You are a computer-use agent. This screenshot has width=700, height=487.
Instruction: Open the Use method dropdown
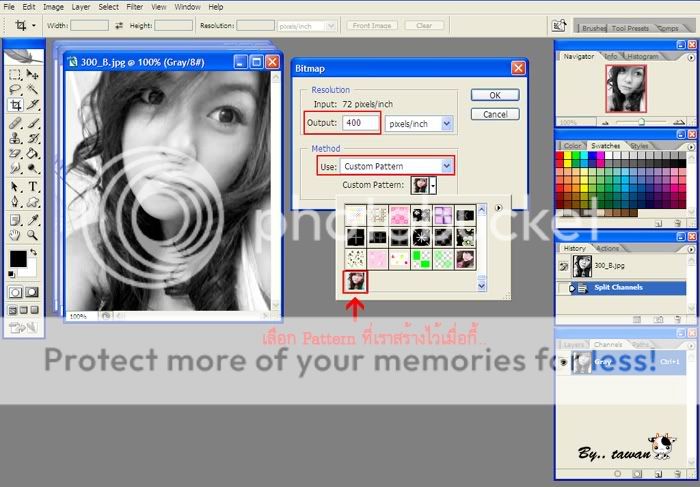pos(447,166)
